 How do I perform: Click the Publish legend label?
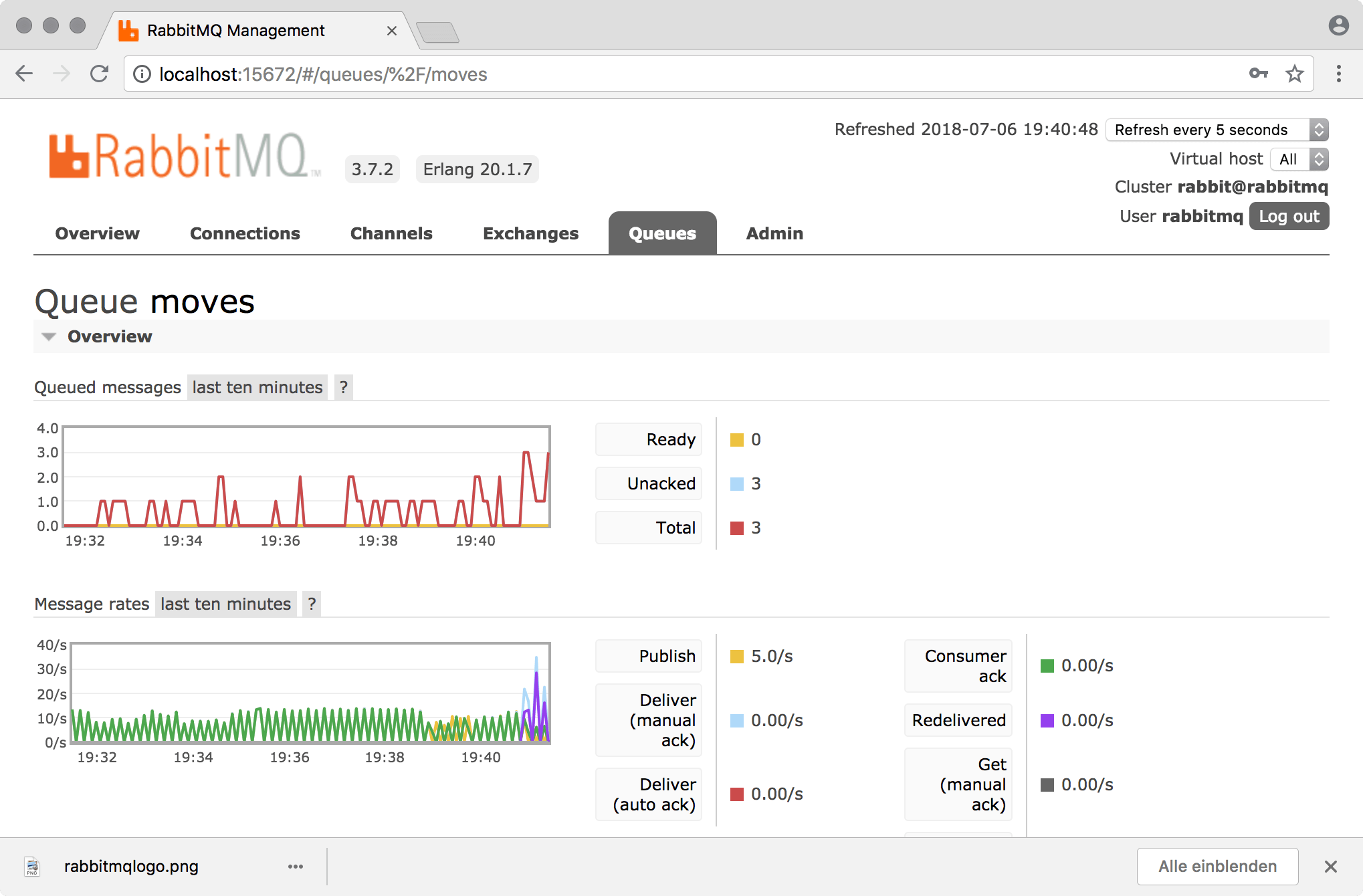coord(649,656)
